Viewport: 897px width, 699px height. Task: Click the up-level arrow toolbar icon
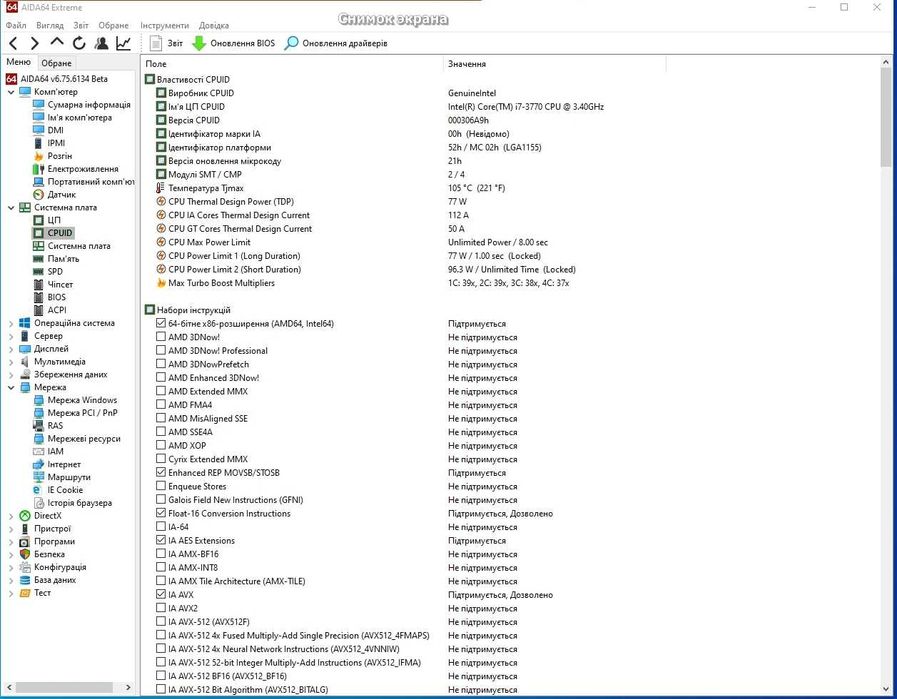57,42
